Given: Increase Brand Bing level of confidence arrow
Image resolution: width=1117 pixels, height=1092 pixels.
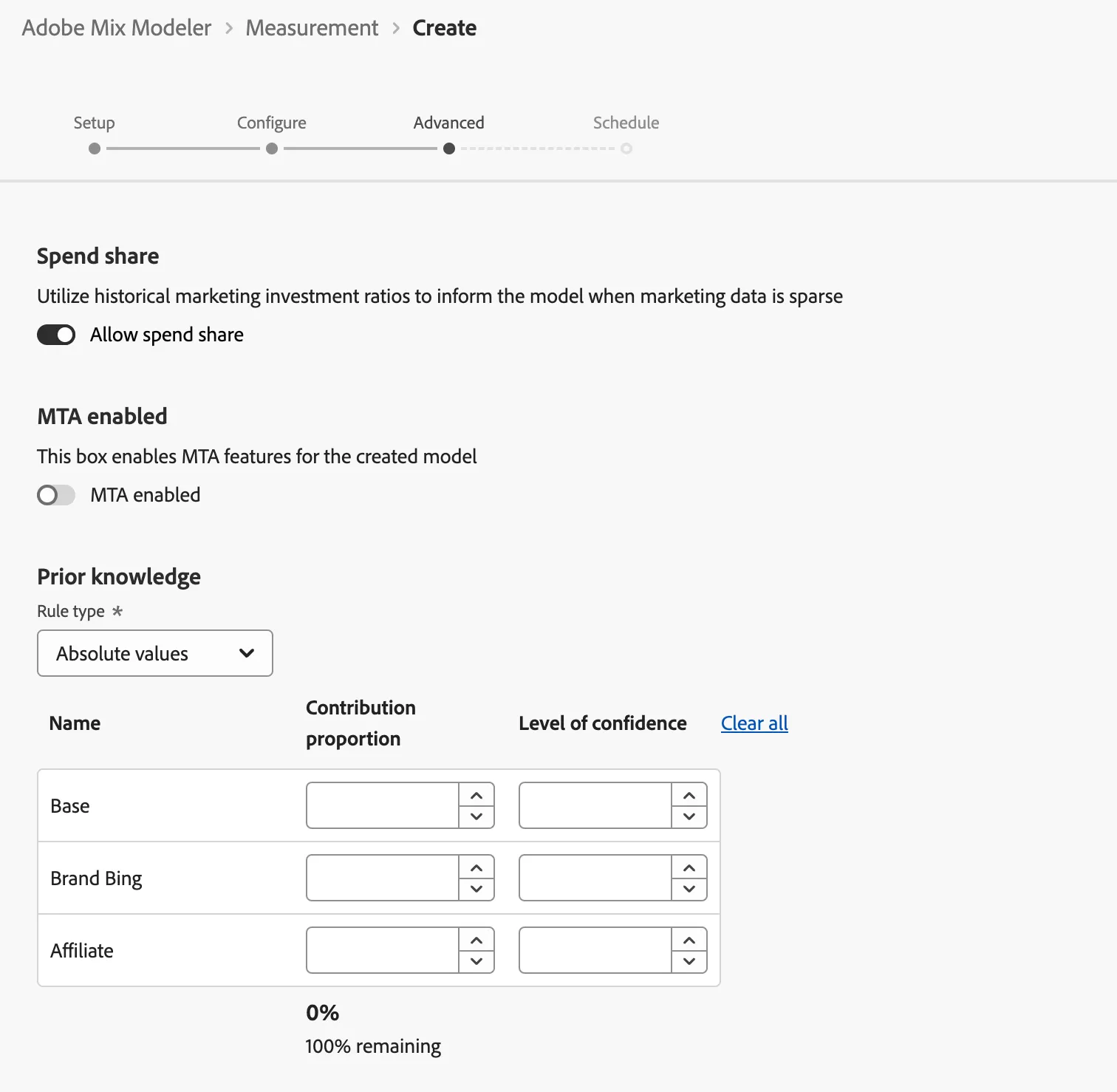Looking at the screenshot, I should [689, 867].
